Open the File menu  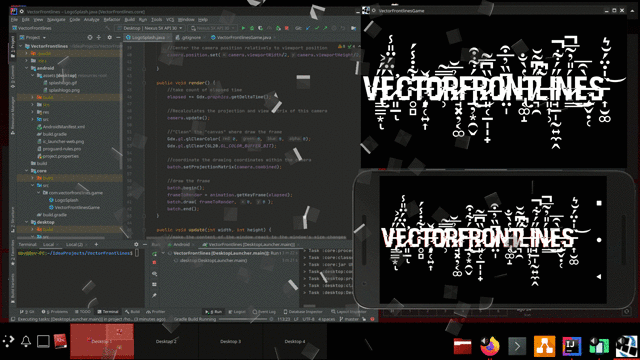[14, 20]
